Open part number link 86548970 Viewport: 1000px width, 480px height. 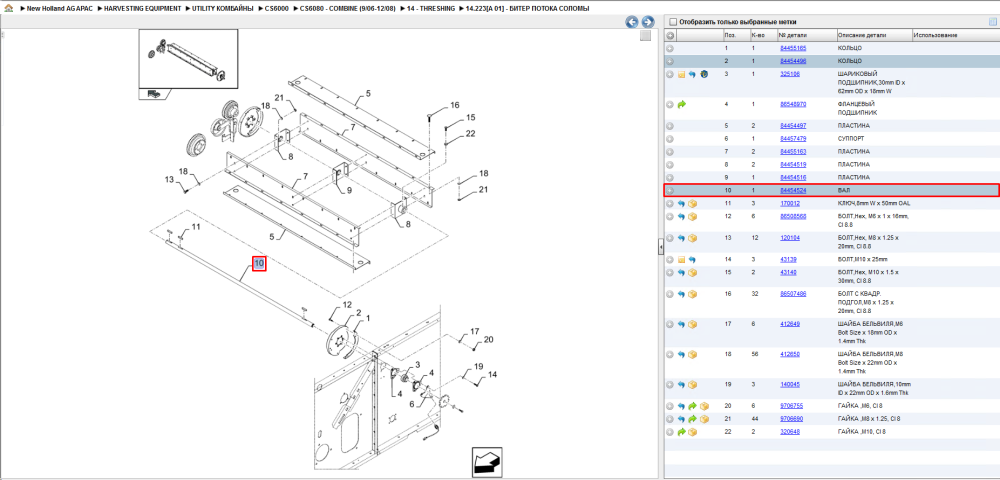coord(793,104)
